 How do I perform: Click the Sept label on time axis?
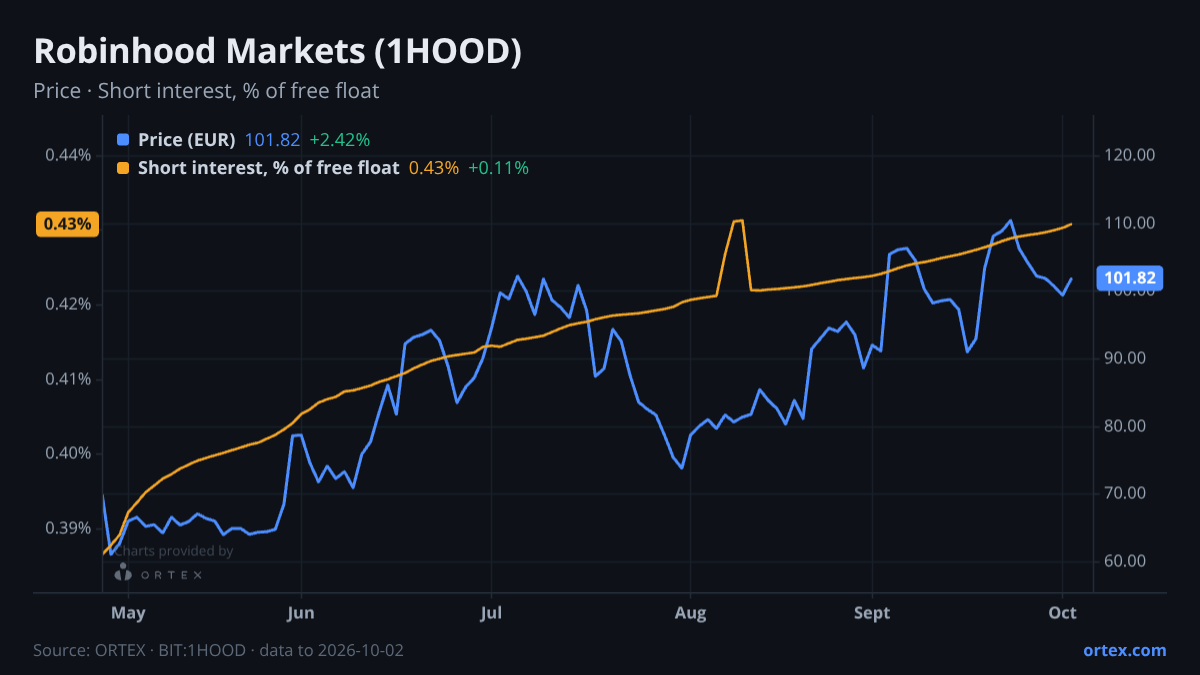click(873, 611)
